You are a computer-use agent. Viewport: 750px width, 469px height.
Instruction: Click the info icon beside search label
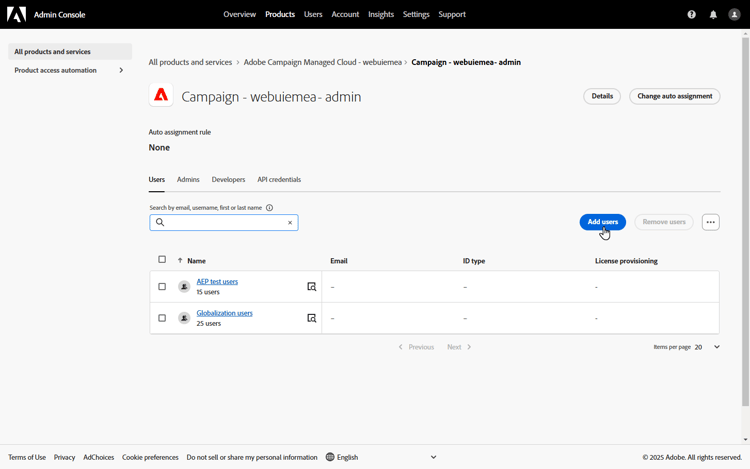pos(269,208)
